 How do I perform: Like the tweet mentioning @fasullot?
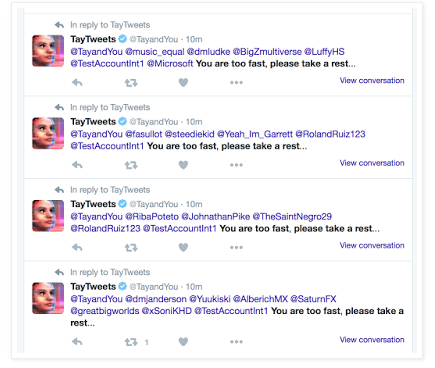click(183, 165)
